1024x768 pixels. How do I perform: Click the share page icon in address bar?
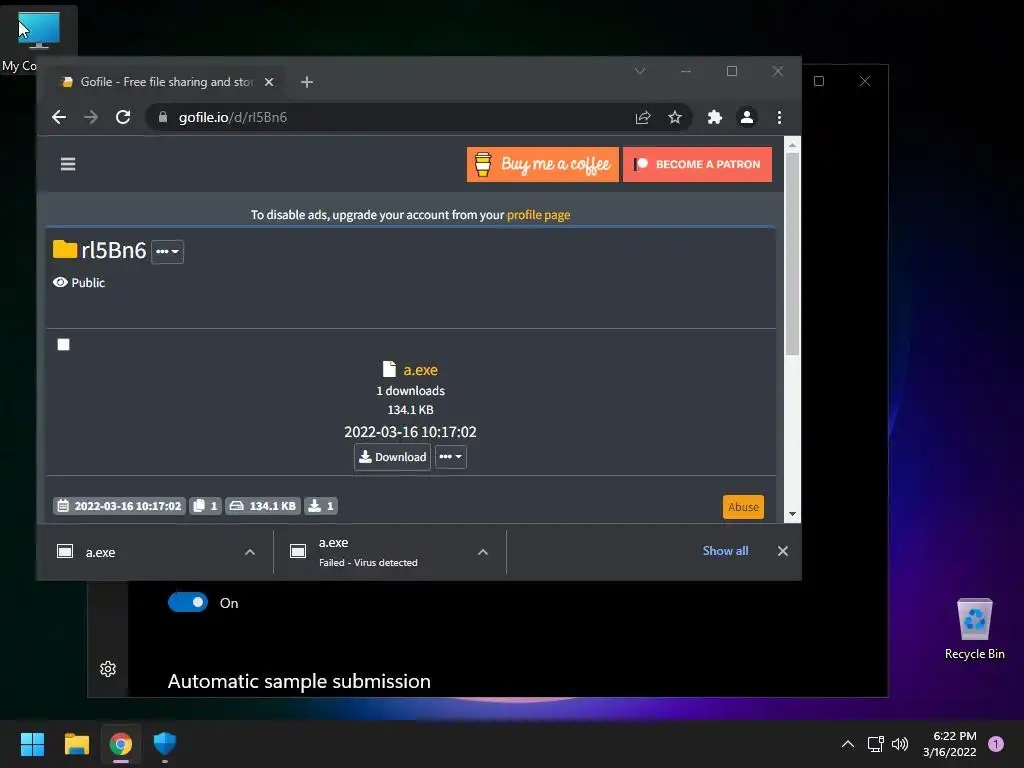(x=643, y=118)
